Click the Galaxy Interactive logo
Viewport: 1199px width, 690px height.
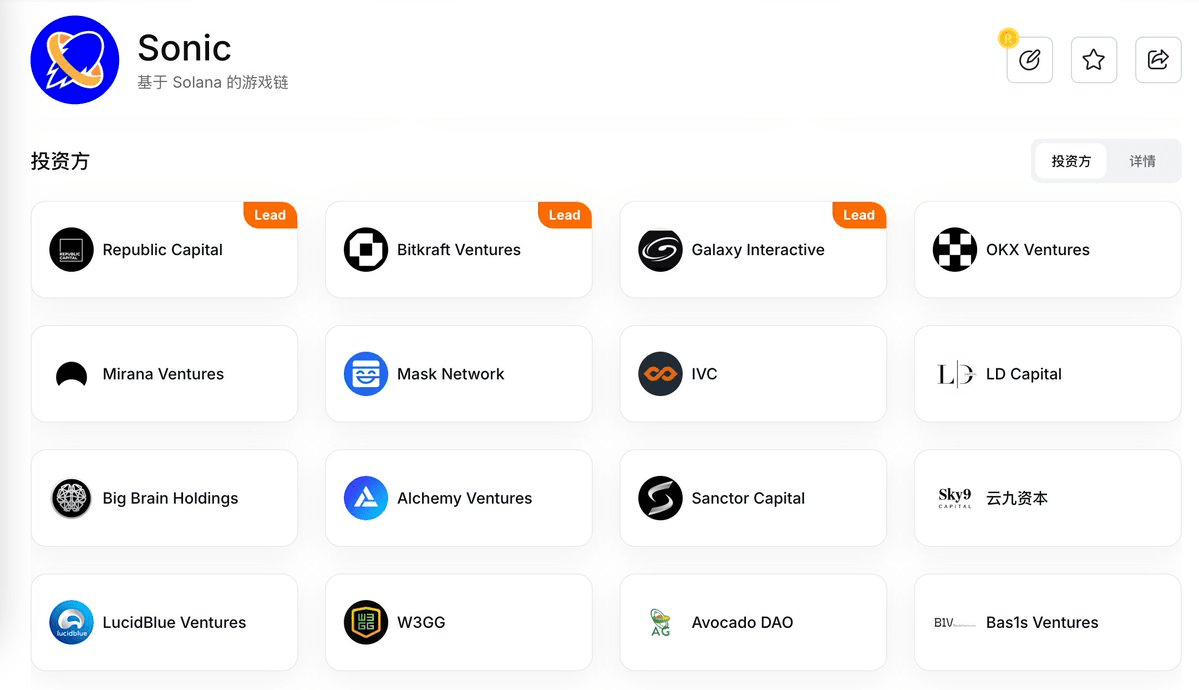[x=660, y=249]
